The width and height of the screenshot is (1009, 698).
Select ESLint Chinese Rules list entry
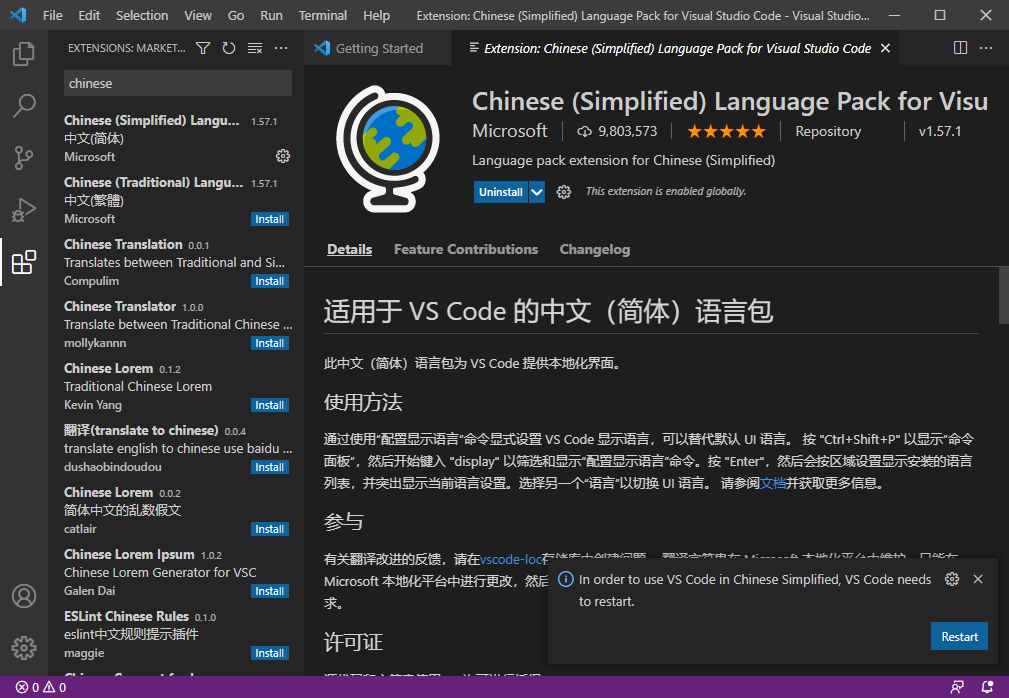[x=177, y=634]
